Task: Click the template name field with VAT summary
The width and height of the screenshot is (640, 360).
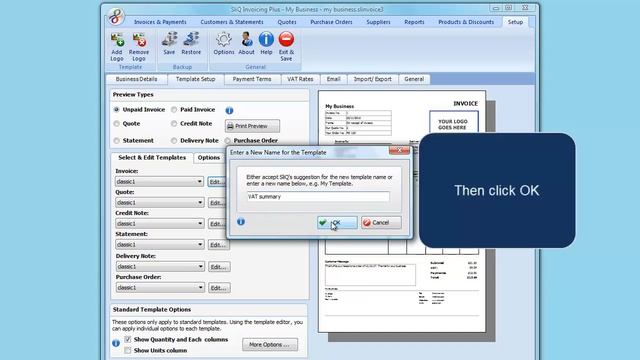Action: click(318, 197)
